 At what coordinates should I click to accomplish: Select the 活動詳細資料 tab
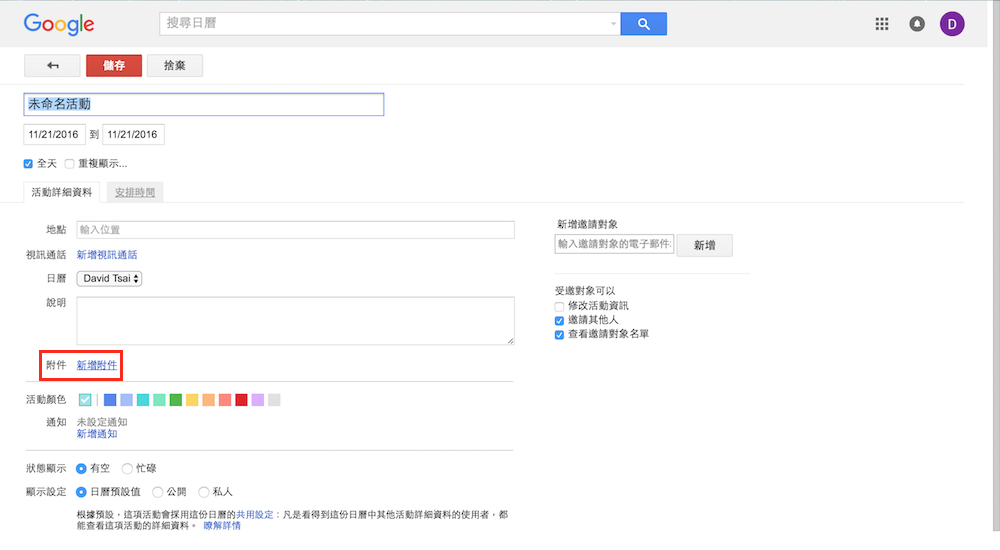(61, 192)
